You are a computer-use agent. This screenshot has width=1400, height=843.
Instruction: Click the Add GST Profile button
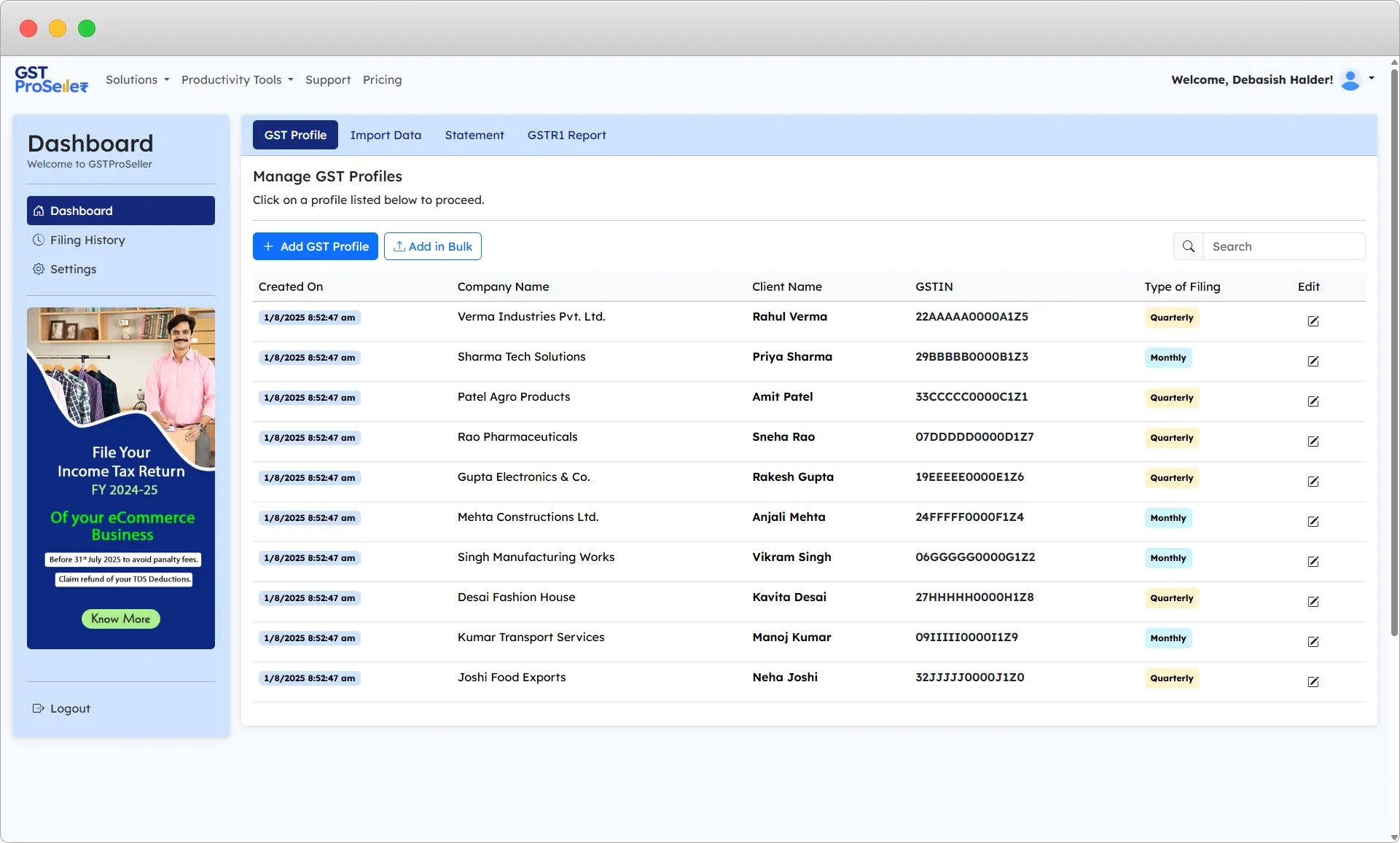[315, 246]
